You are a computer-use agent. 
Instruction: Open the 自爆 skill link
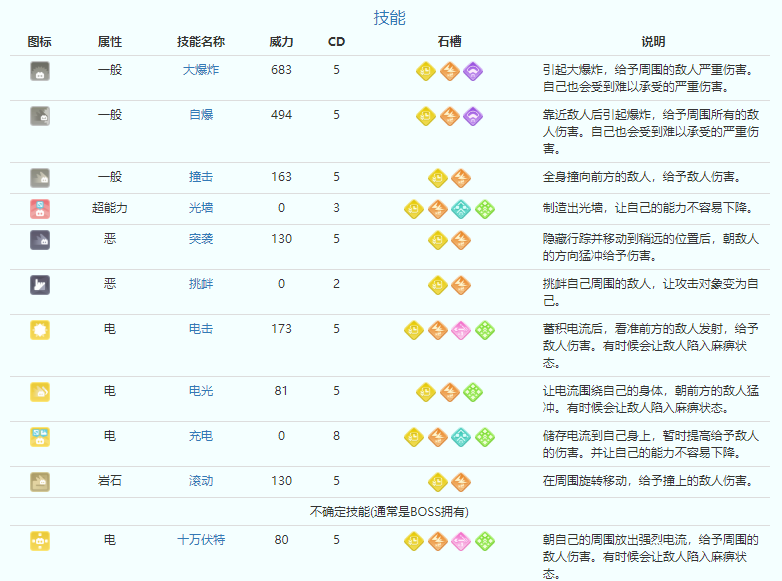click(x=201, y=115)
